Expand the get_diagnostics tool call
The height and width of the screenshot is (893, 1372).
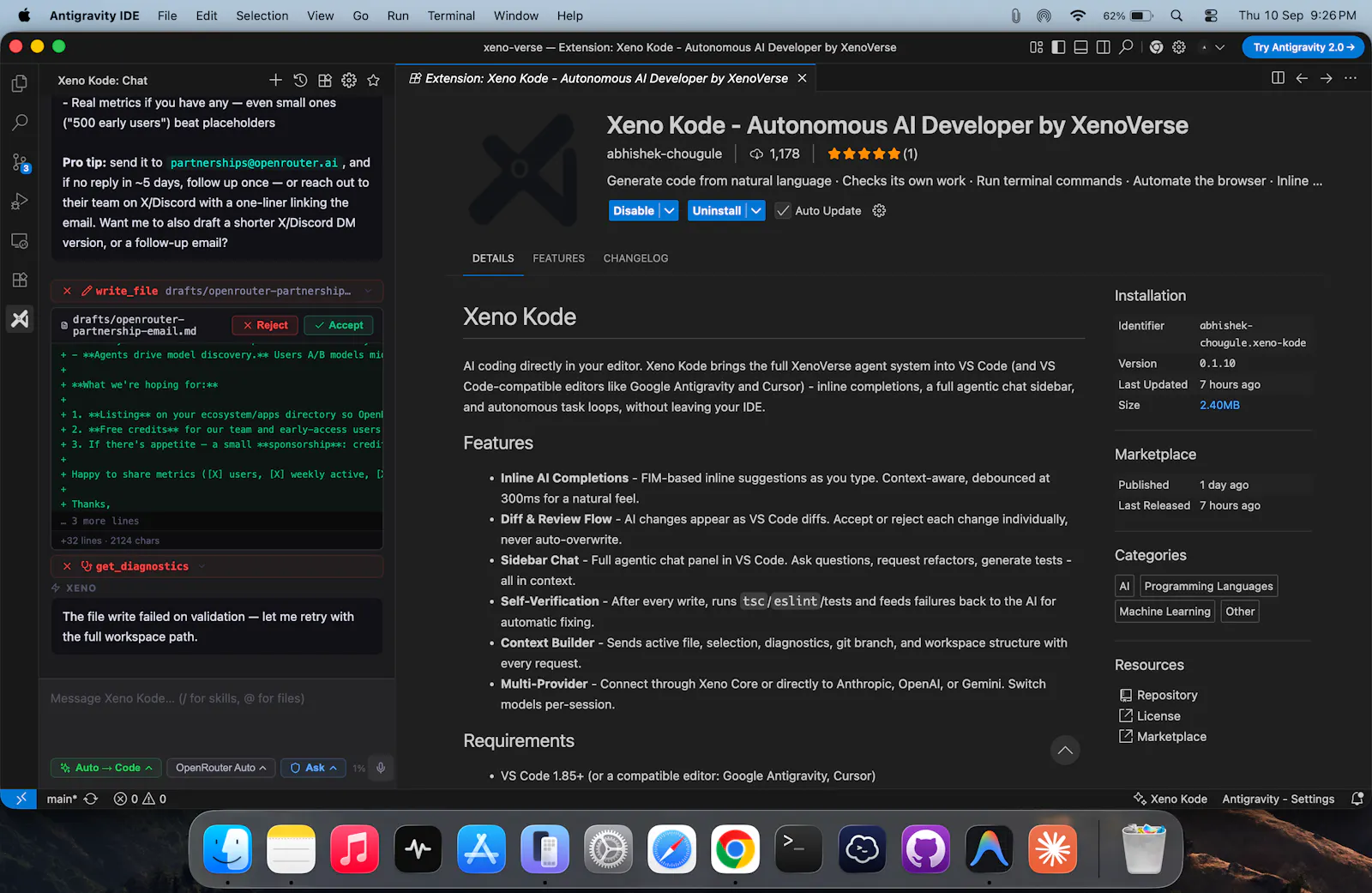click(202, 566)
